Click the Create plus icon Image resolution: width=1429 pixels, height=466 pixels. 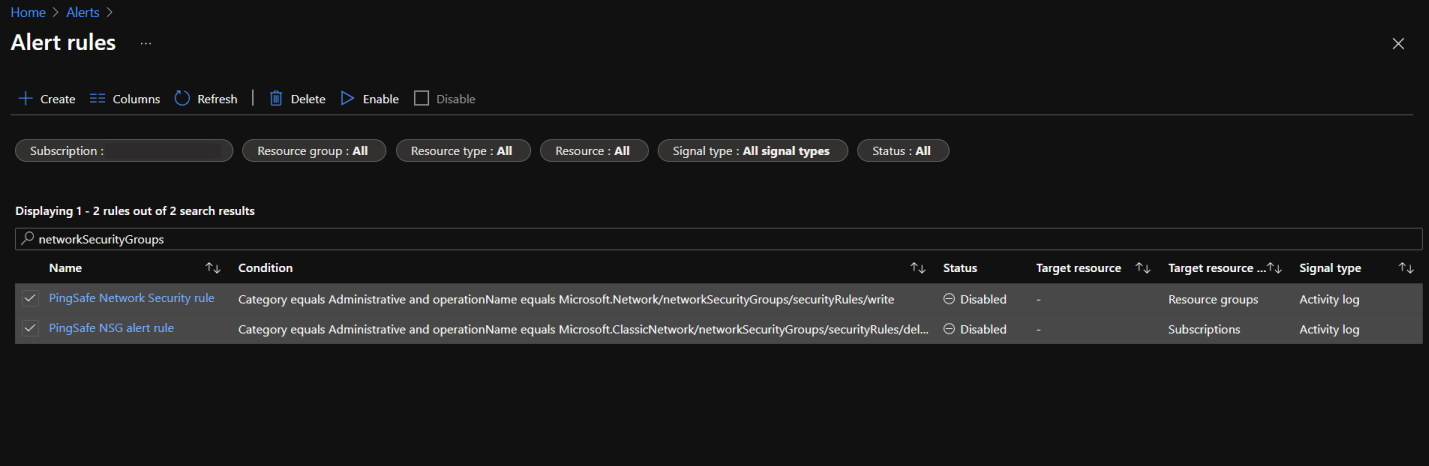[25, 99]
